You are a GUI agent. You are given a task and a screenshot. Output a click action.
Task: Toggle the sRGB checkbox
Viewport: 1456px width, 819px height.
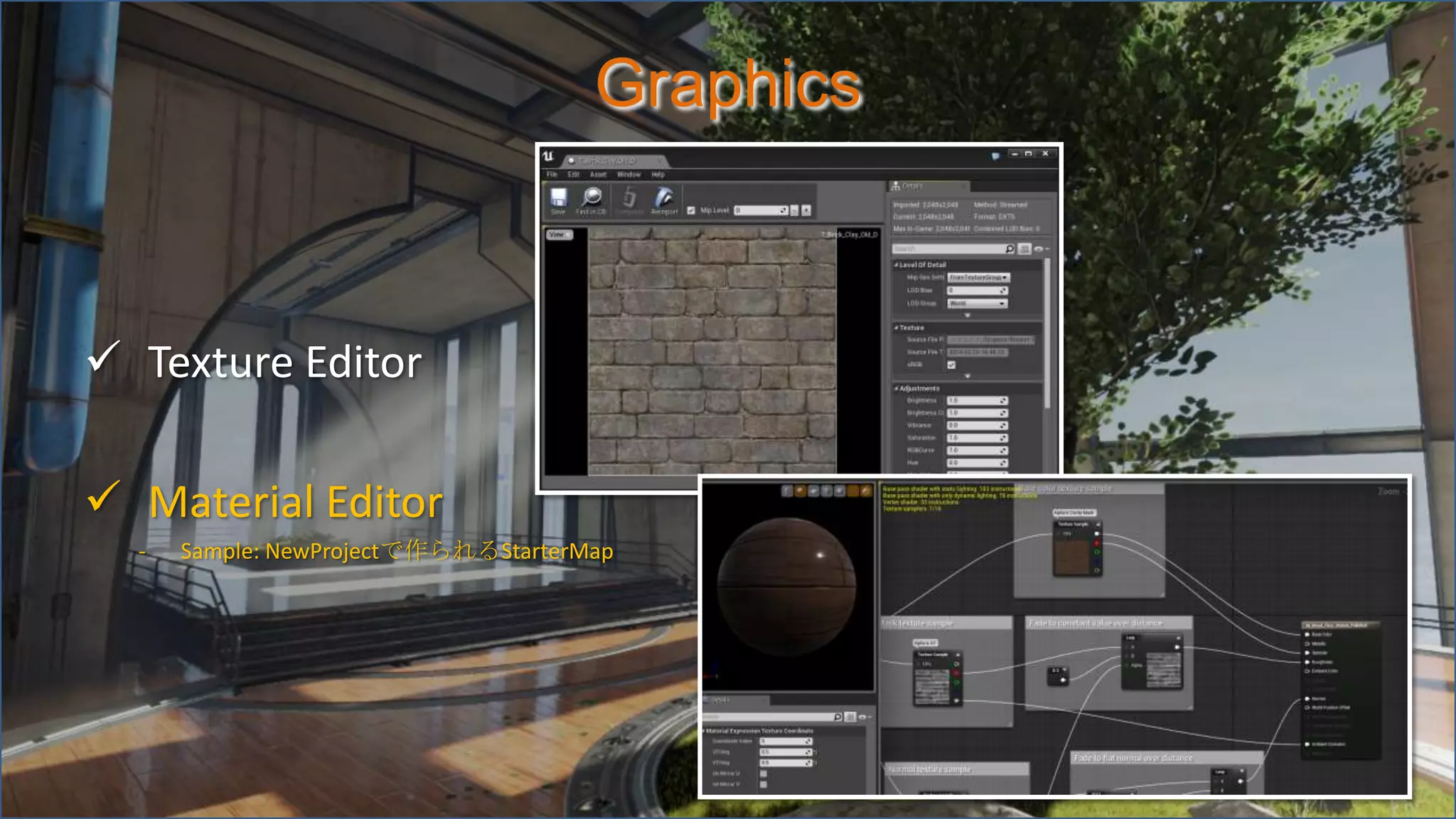951,365
